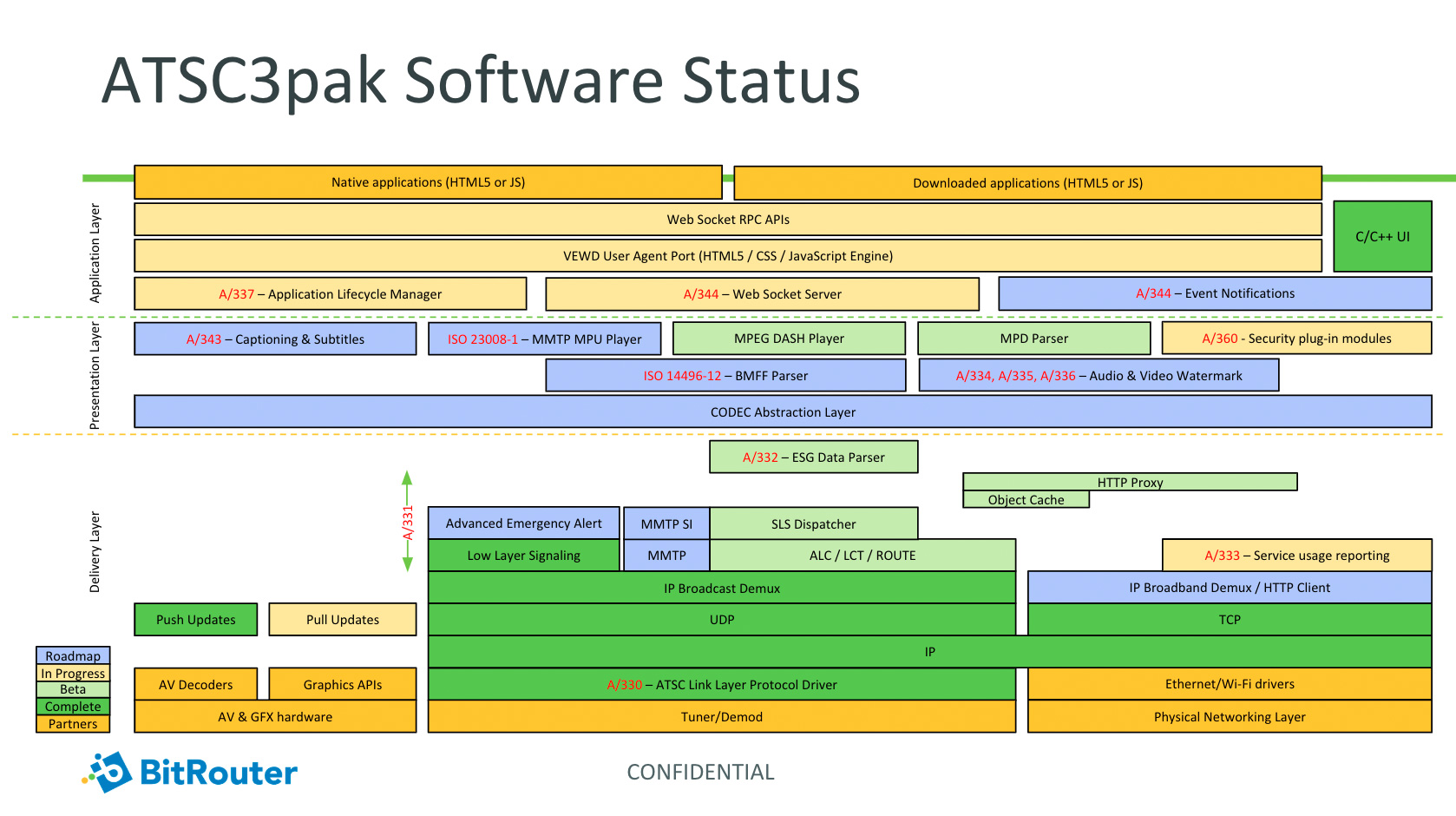This screenshot has width=1456, height=816.
Task: Click the Ethernet/Wi-Fi drivers box
Action: (1230, 683)
